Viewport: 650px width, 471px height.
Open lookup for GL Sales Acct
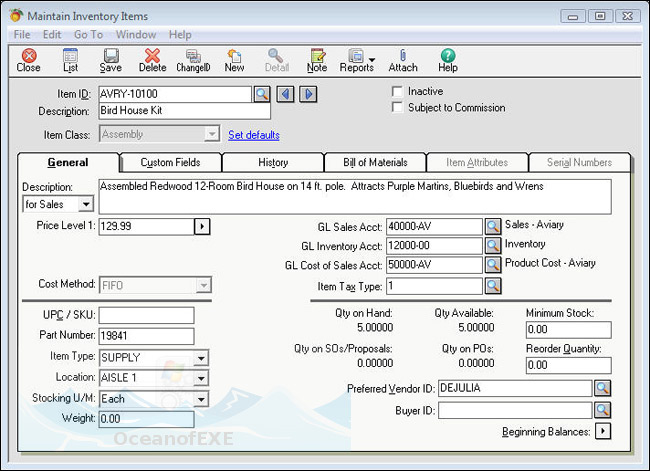[x=493, y=226]
